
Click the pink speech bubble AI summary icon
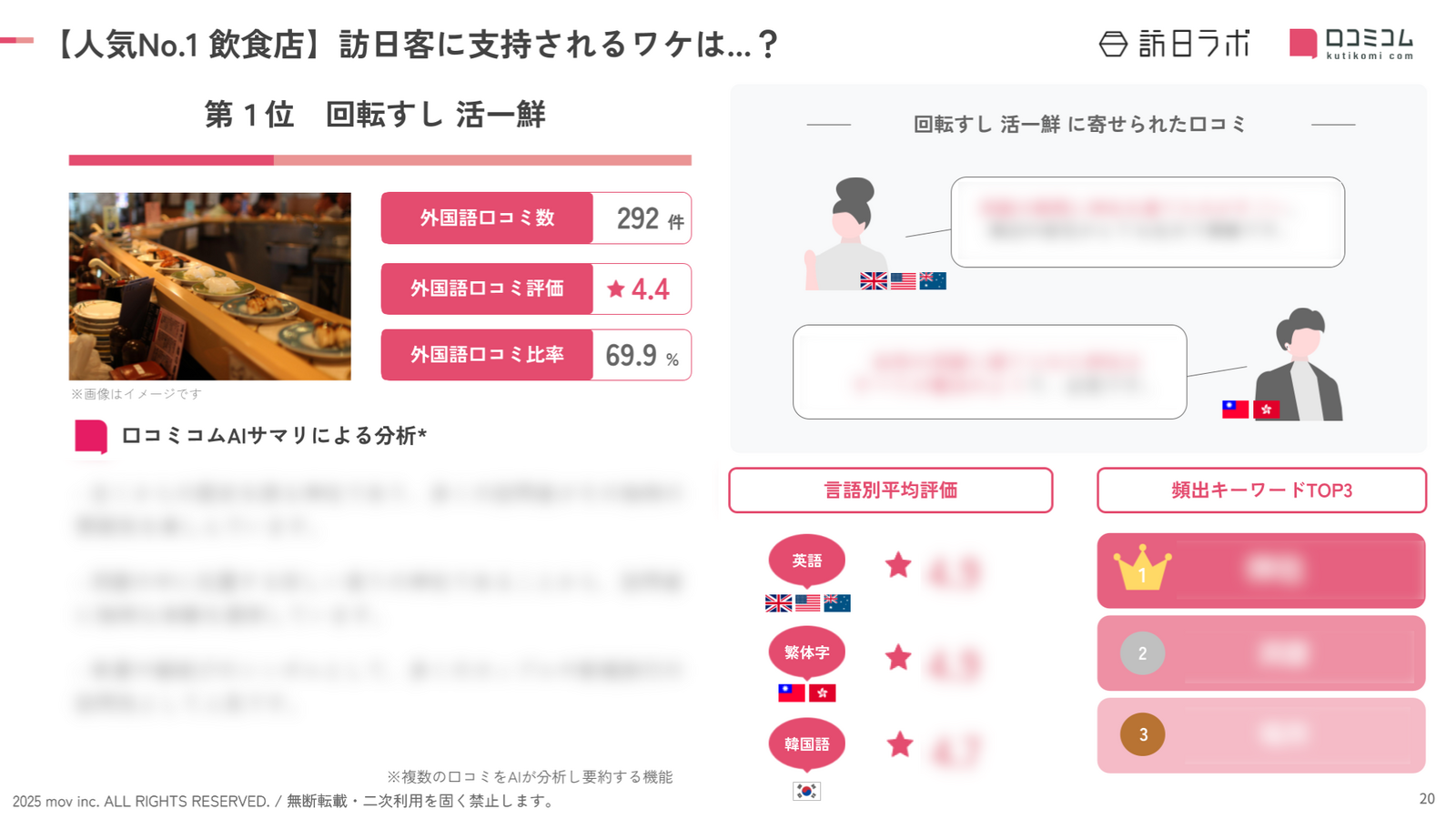click(x=91, y=436)
